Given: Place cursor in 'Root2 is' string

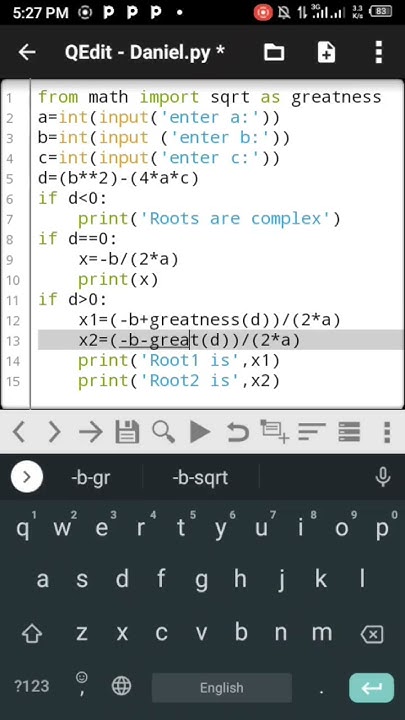Looking at the screenshot, I should [x=190, y=381].
